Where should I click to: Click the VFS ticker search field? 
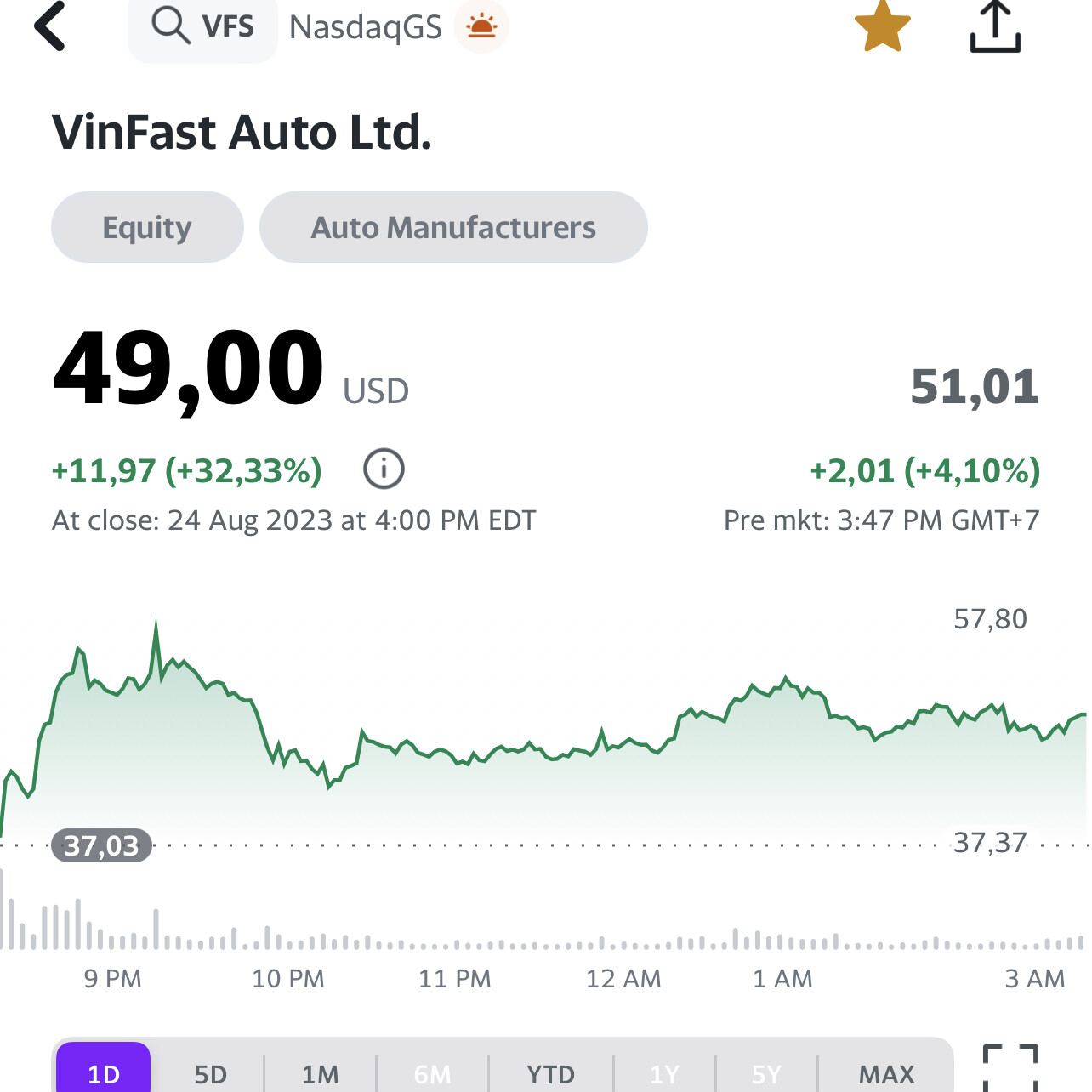[x=227, y=27]
